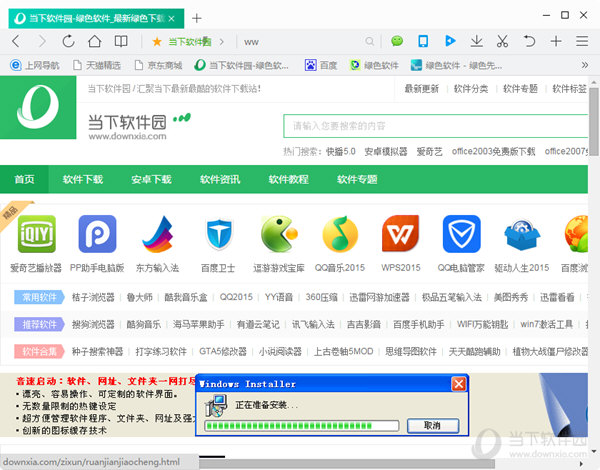The height and width of the screenshot is (470, 600).
Task: Open the WPS2015 icon
Action: pyautogui.click(x=401, y=233)
